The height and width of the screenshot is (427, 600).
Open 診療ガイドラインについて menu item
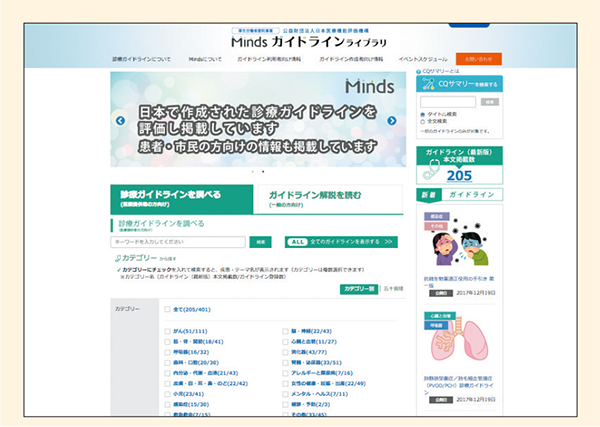[141, 59]
